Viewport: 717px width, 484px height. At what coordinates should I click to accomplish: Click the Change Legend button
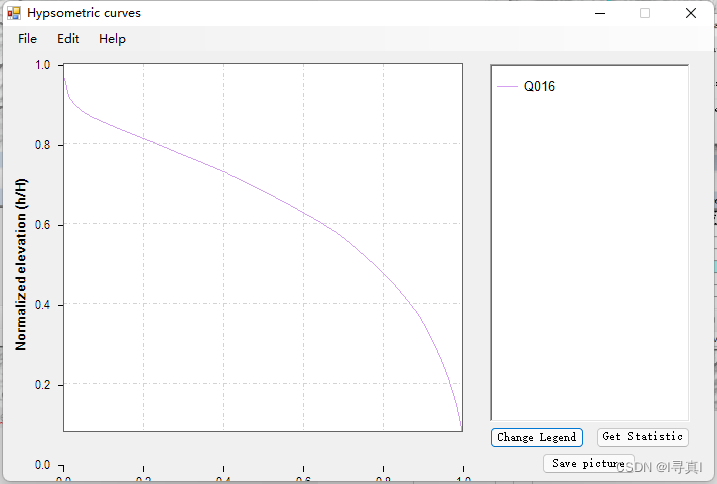tap(536, 437)
